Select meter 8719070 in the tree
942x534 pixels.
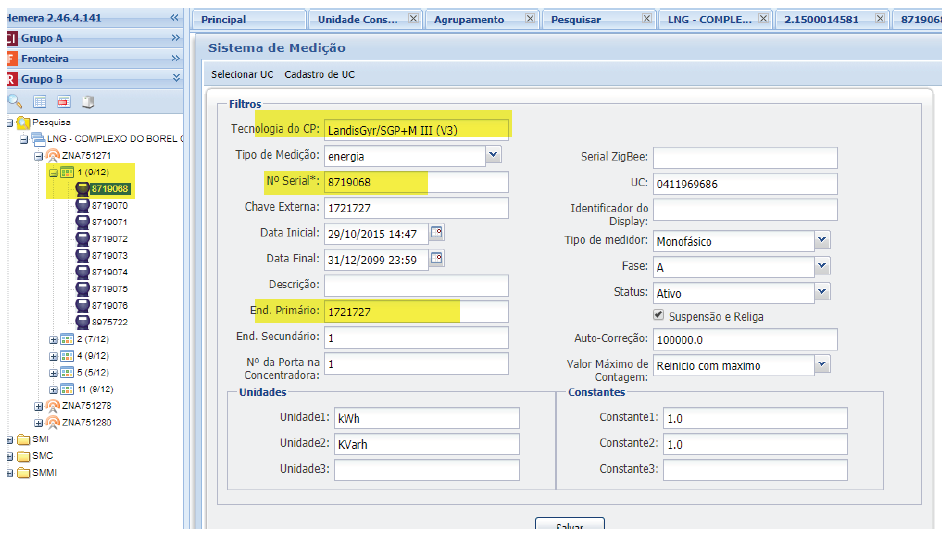coord(109,205)
